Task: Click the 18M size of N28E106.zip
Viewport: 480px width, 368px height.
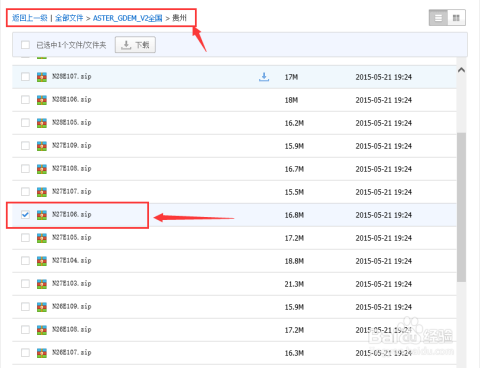Action: click(291, 100)
